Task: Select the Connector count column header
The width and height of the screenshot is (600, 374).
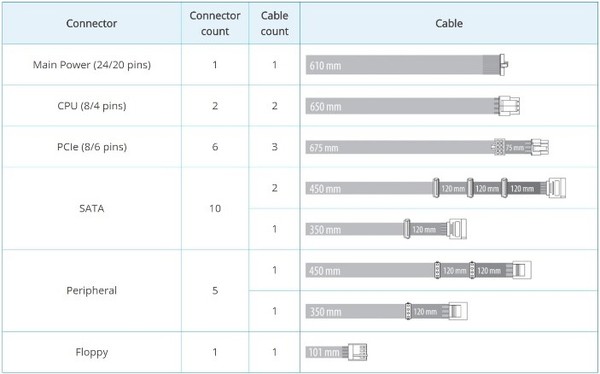Action: pyautogui.click(x=215, y=23)
